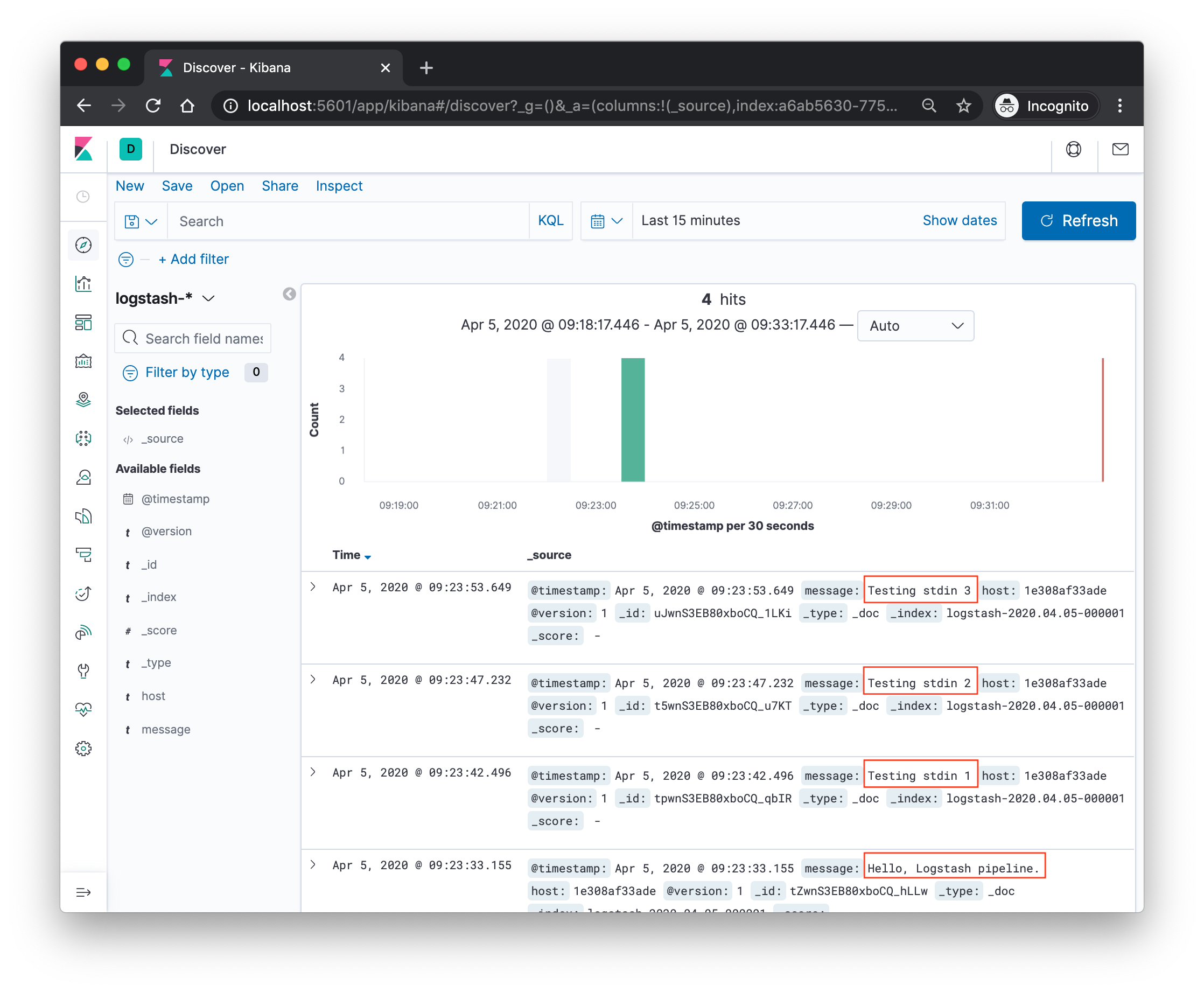The image size is (1204, 992).
Task: Select the _id available field
Action: 149,564
